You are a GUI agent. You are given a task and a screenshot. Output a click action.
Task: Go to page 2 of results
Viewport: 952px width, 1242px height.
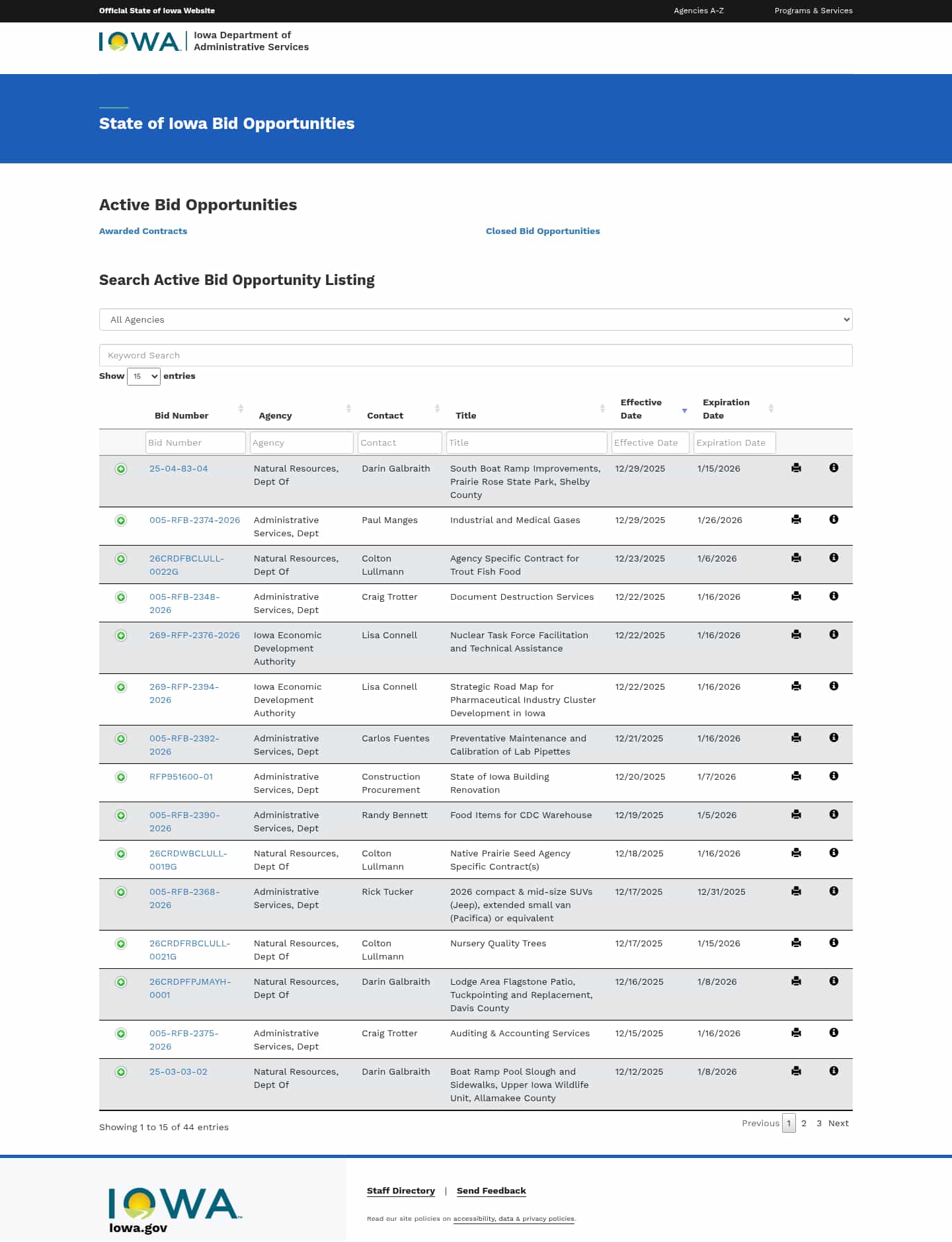click(804, 1123)
